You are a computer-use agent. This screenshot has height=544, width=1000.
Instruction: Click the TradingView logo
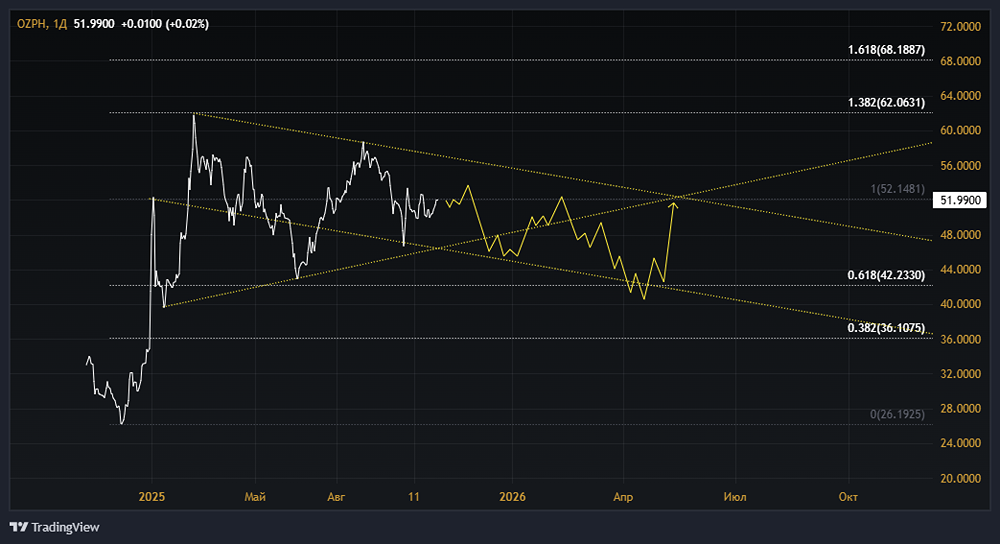(55, 527)
